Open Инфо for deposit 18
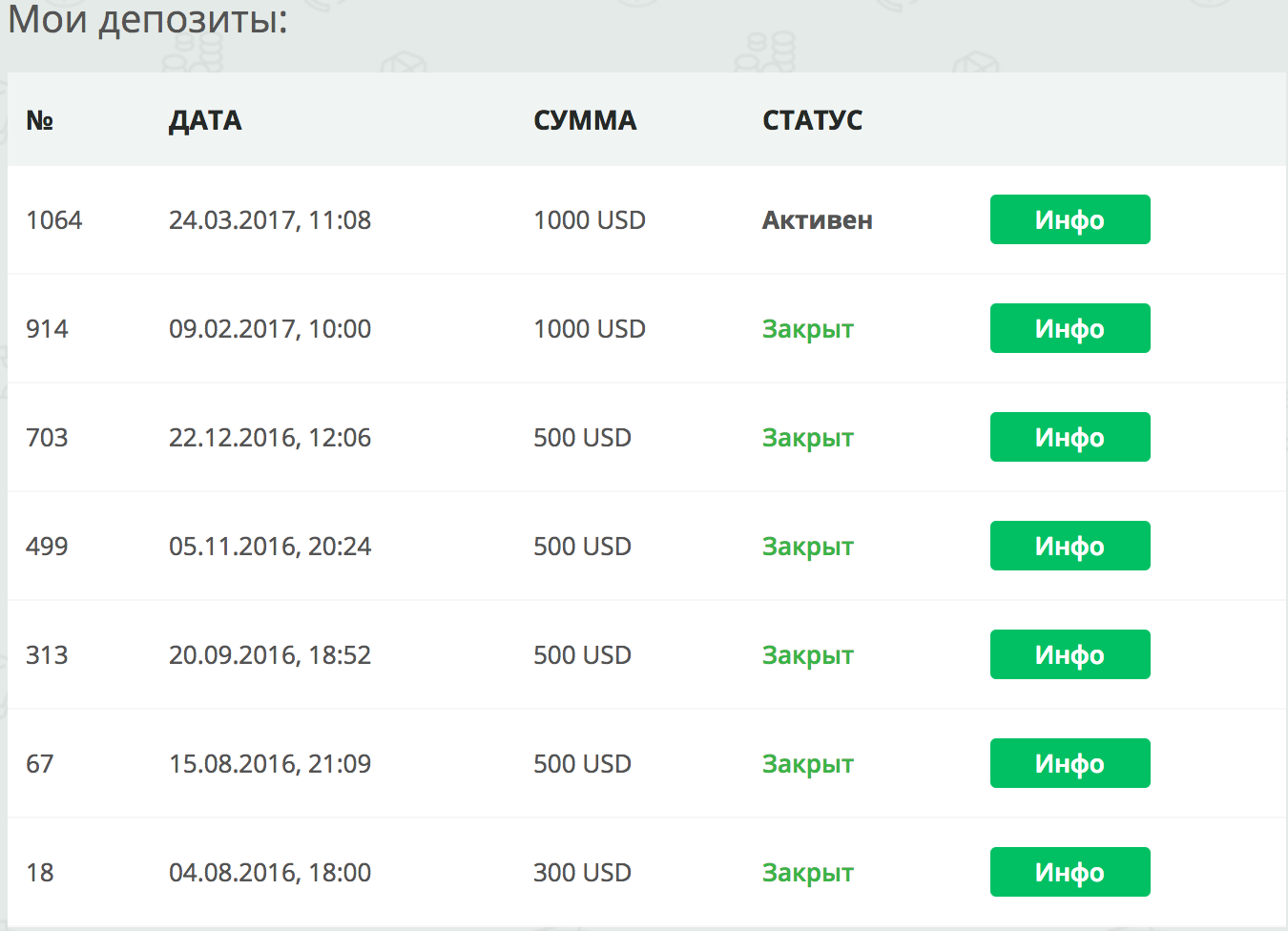1288x931 pixels. (1070, 872)
